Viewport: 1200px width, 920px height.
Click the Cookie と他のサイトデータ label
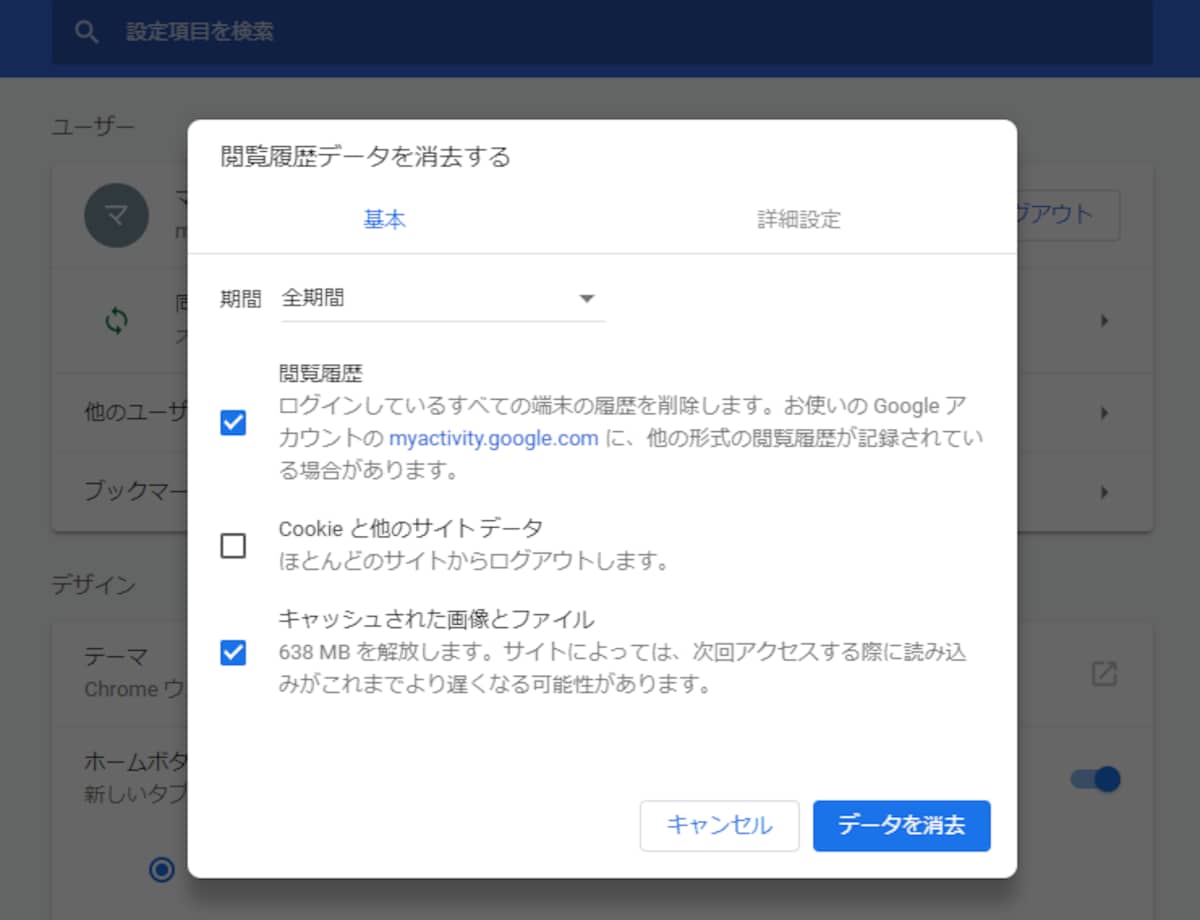(411, 527)
